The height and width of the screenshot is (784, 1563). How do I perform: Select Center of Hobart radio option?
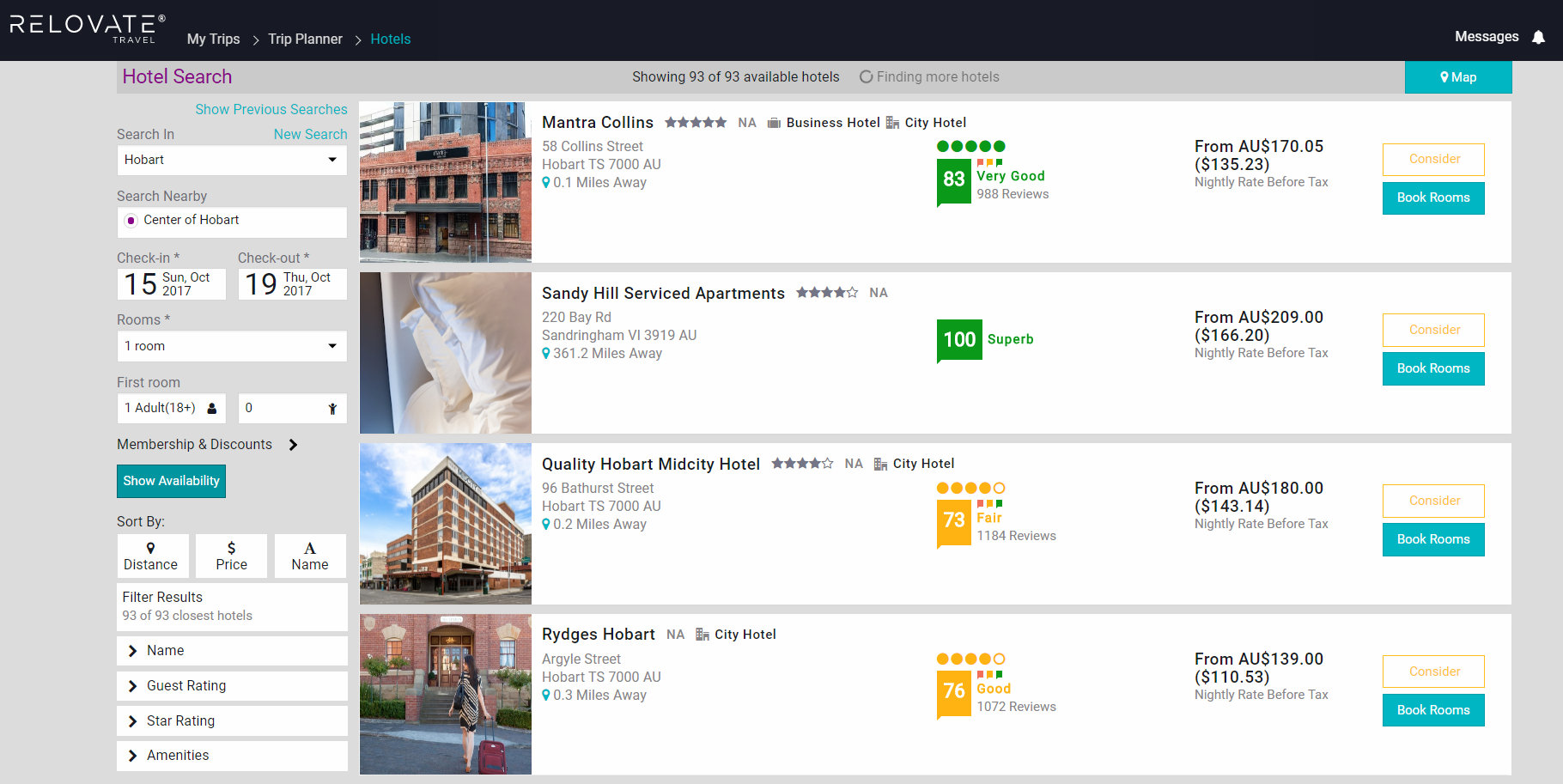tap(131, 221)
